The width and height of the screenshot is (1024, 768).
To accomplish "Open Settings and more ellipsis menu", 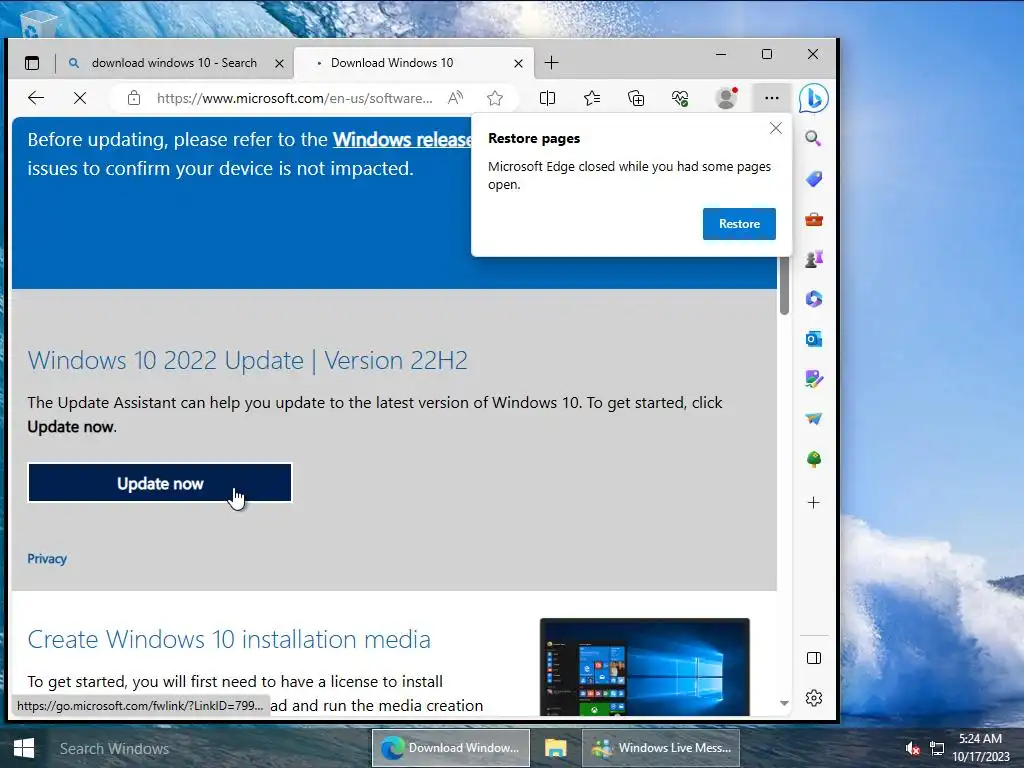I will (771, 98).
